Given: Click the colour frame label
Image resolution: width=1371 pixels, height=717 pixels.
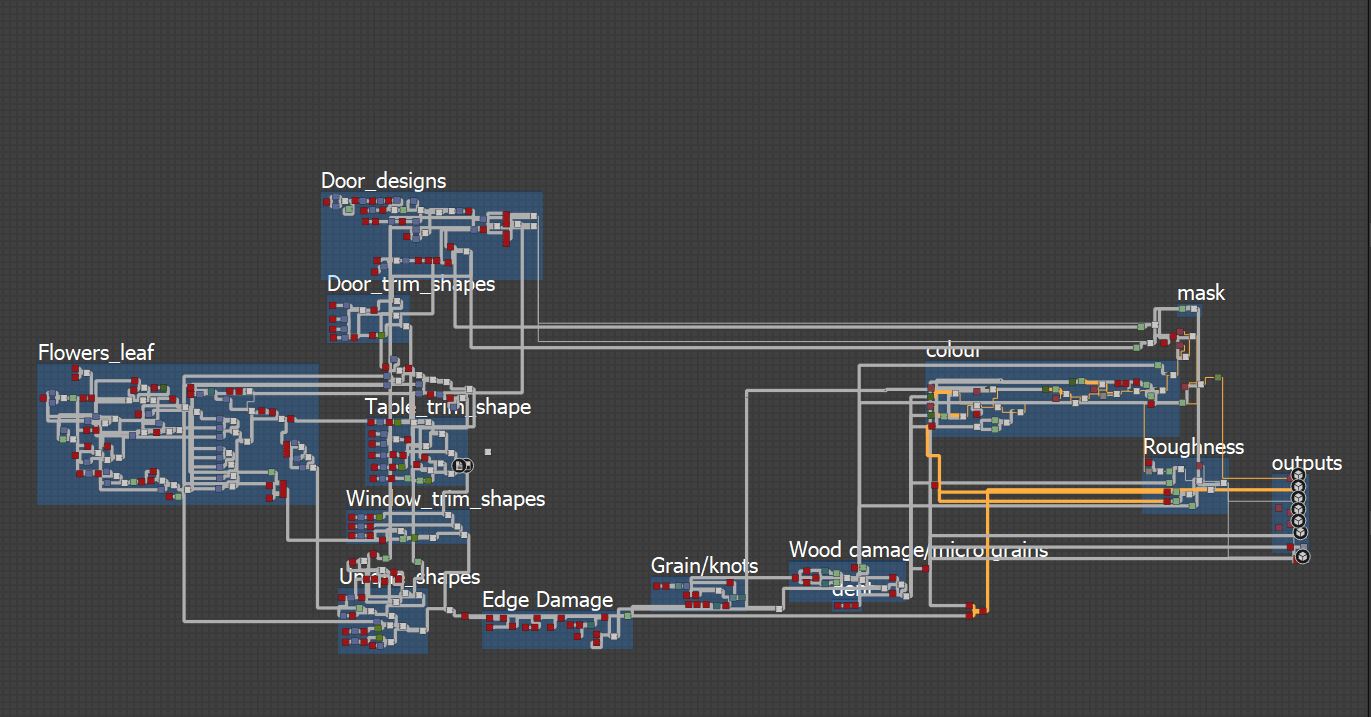Looking at the screenshot, I should pos(953,351).
